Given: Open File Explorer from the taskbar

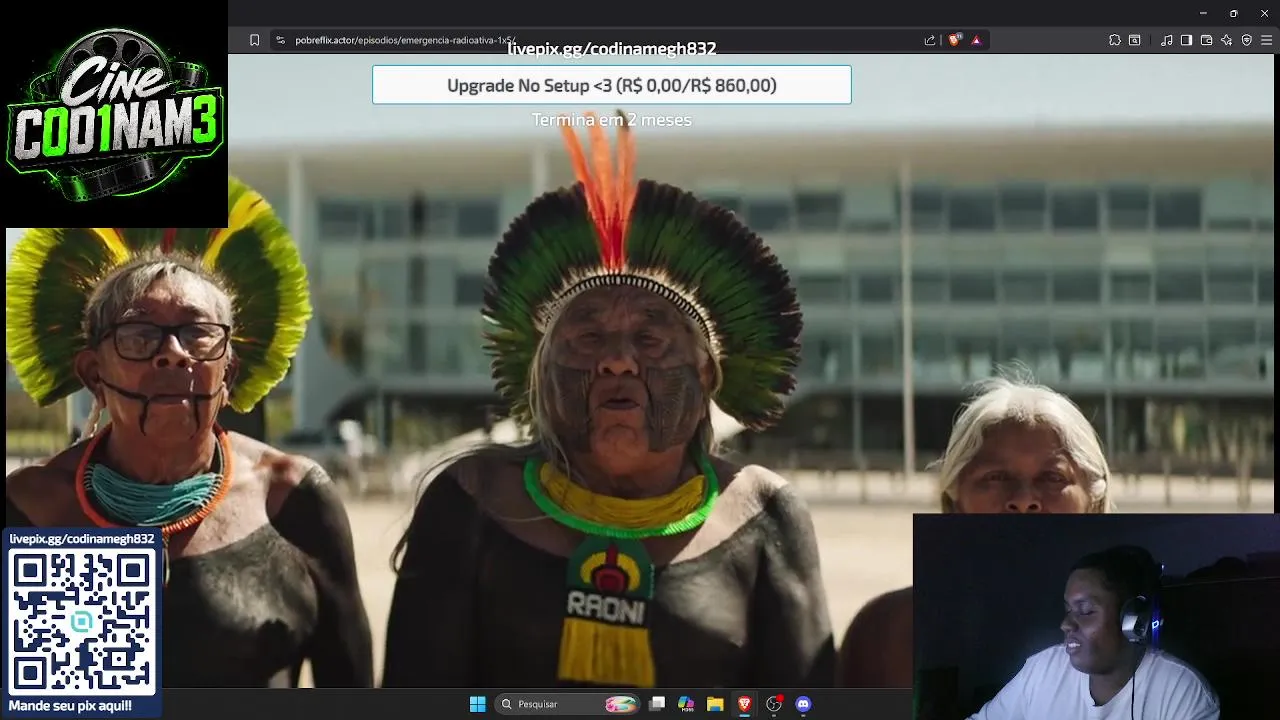Looking at the screenshot, I should pos(715,704).
